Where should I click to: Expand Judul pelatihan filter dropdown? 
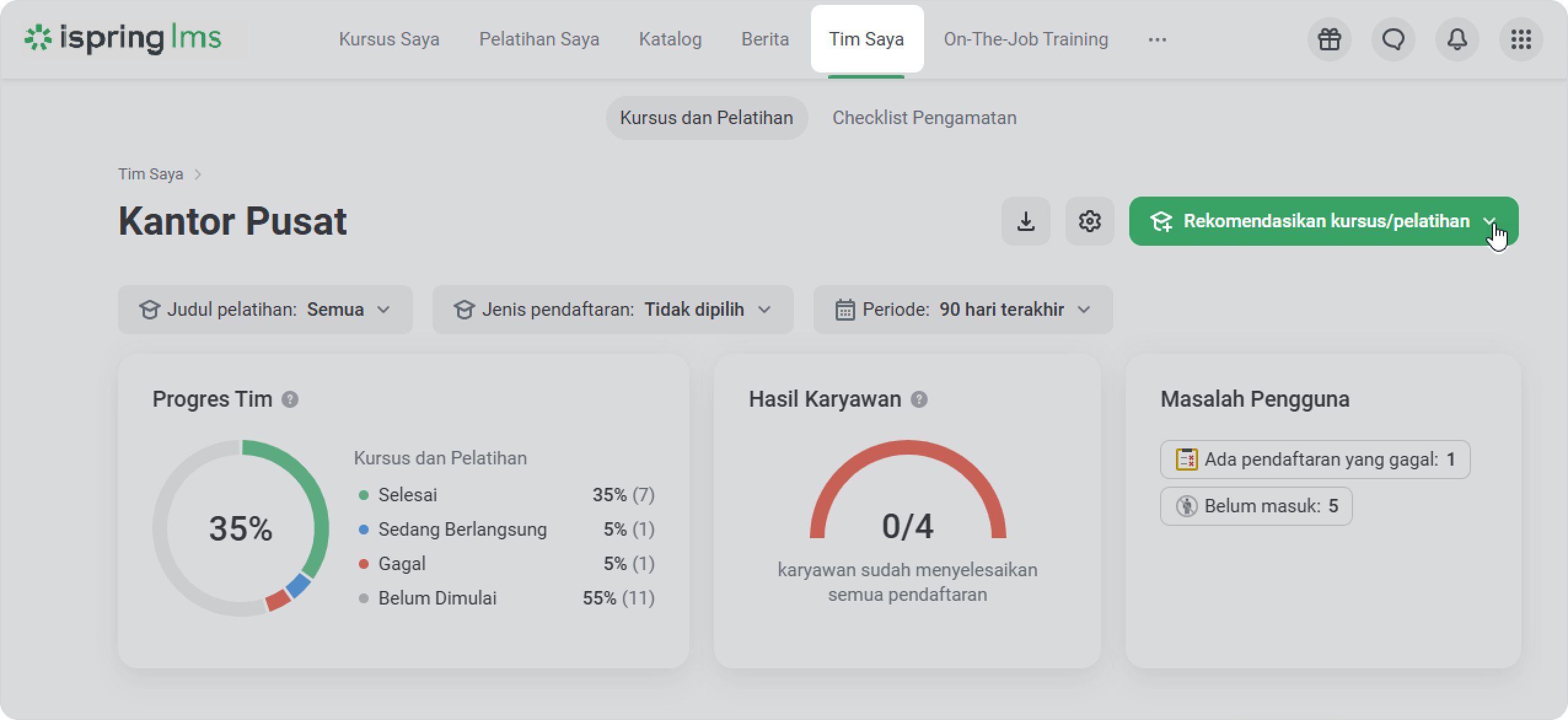click(x=265, y=310)
